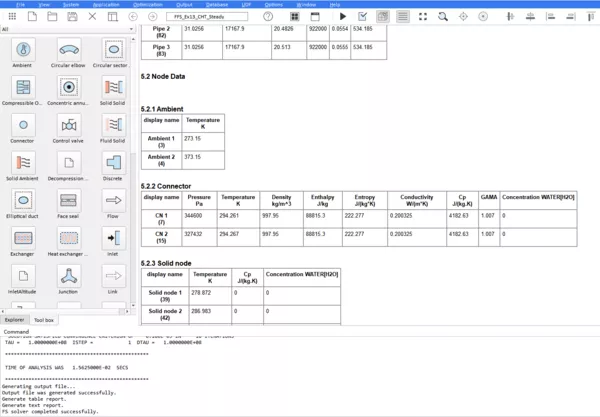Open the help question mark icon
This screenshot has height=417, width=600.
[x=268, y=16]
